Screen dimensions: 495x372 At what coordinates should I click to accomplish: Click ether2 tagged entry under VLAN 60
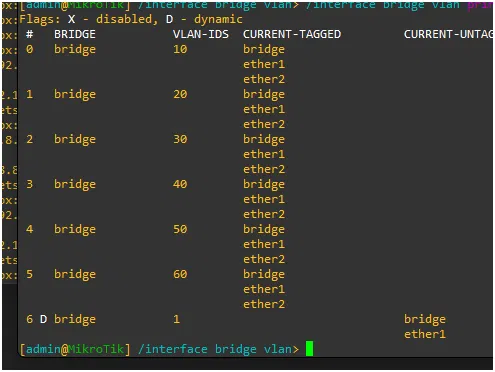(264, 304)
